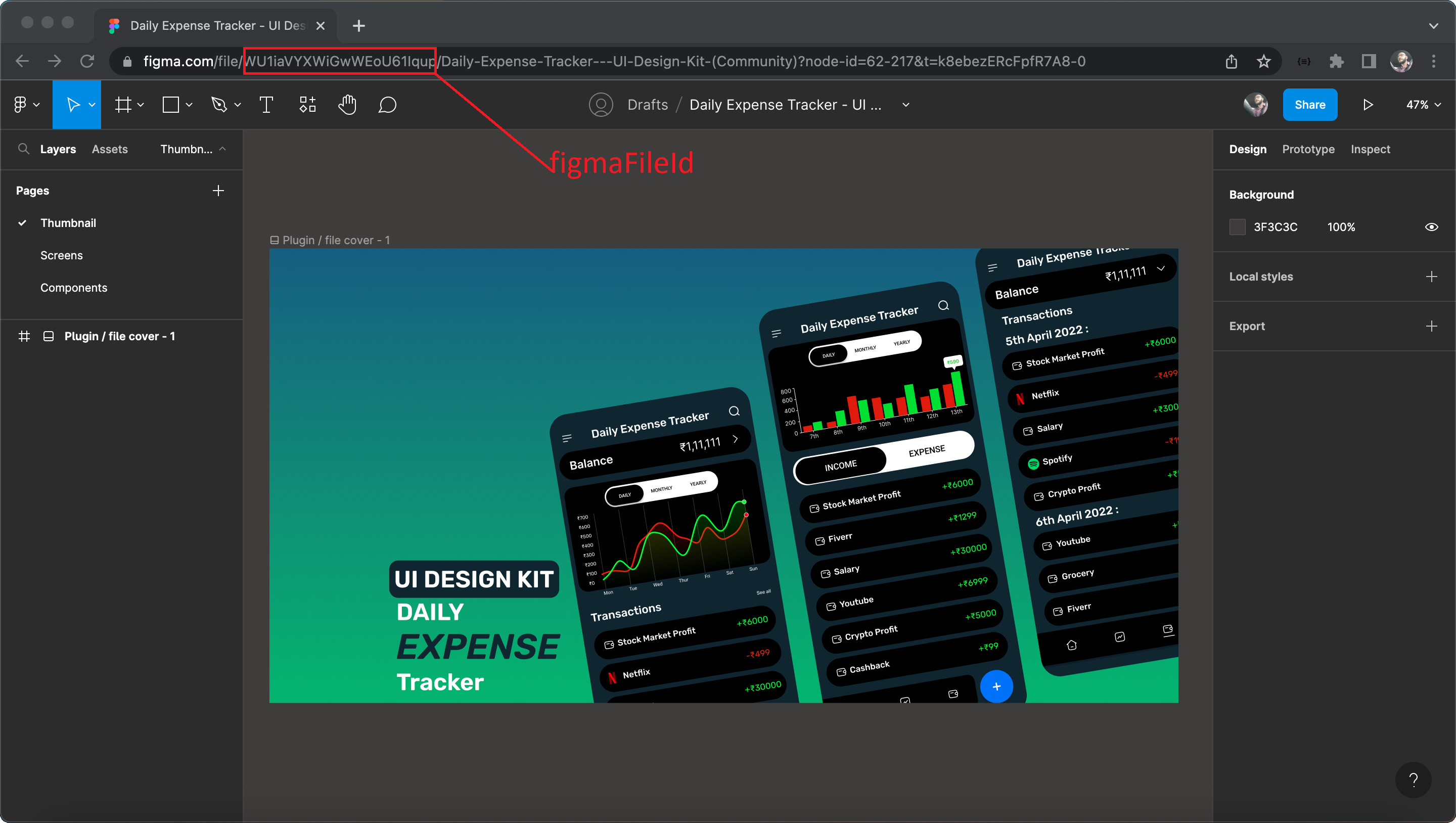This screenshot has height=823, width=1456.
Task: Switch to the Prototype tab
Action: (x=1308, y=149)
